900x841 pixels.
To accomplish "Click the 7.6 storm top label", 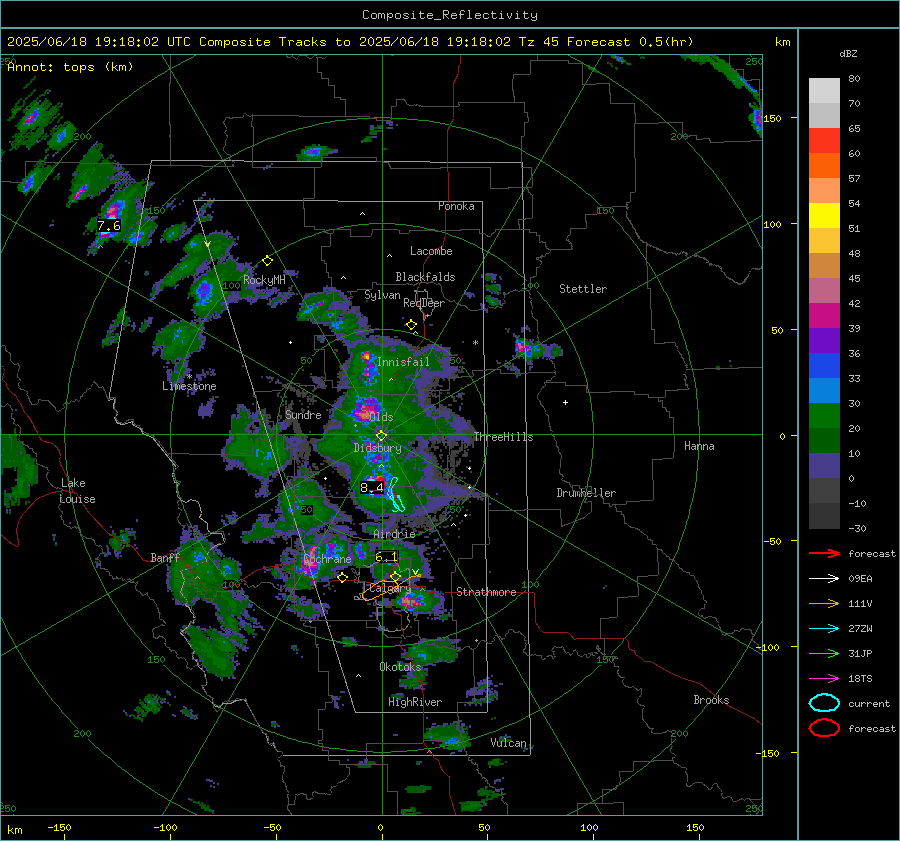I will [x=109, y=226].
